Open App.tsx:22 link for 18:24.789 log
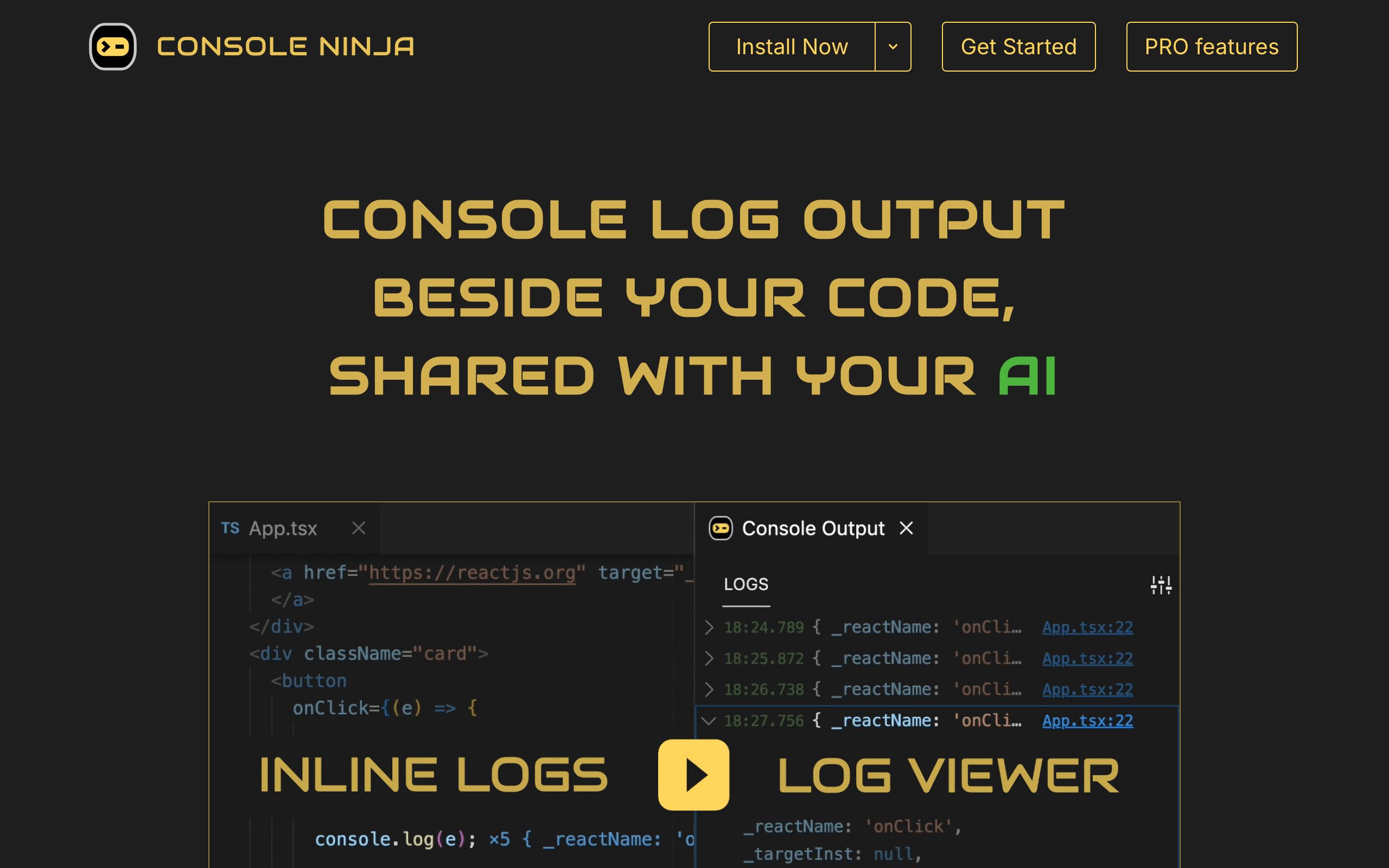1389x868 pixels. 1088,628
